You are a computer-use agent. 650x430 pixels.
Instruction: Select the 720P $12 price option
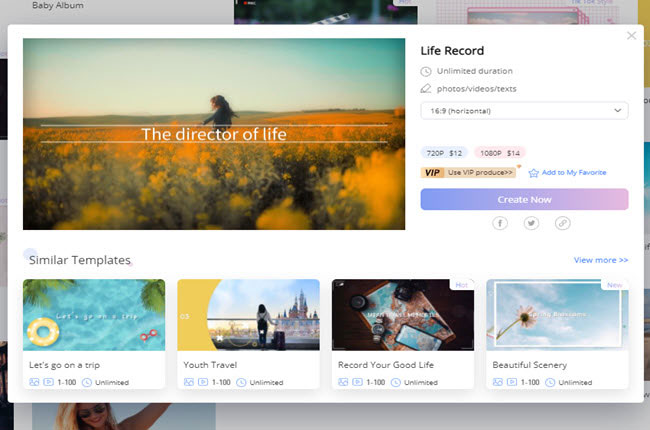444,153
